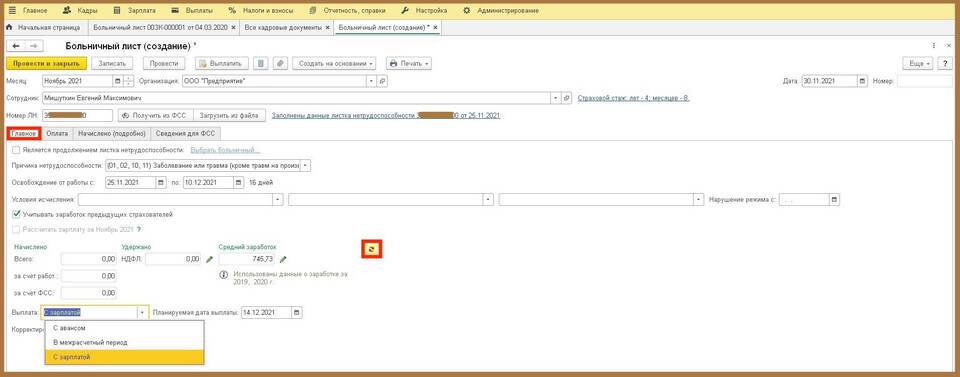The width and height of the screenshot is (960, 377).
Task: Open the attachments paperclip icon
Action: 280,64
